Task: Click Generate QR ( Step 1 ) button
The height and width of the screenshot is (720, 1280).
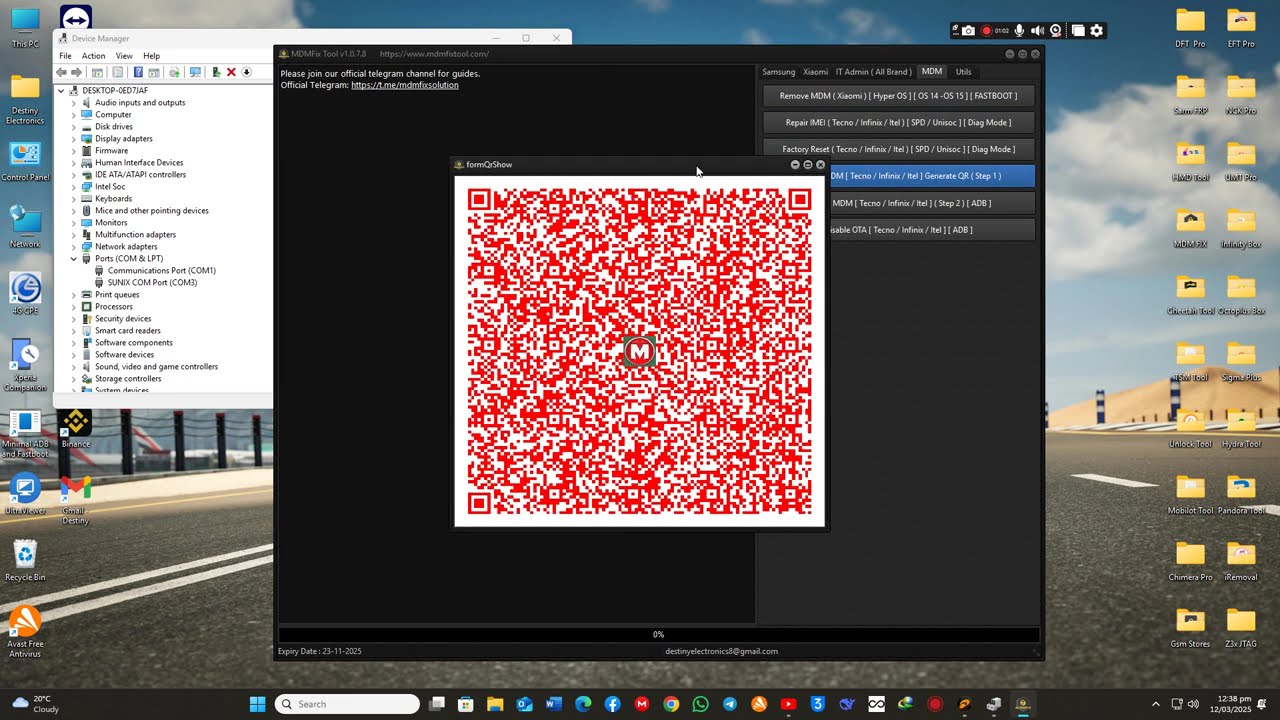Action: tap(930, 176)
